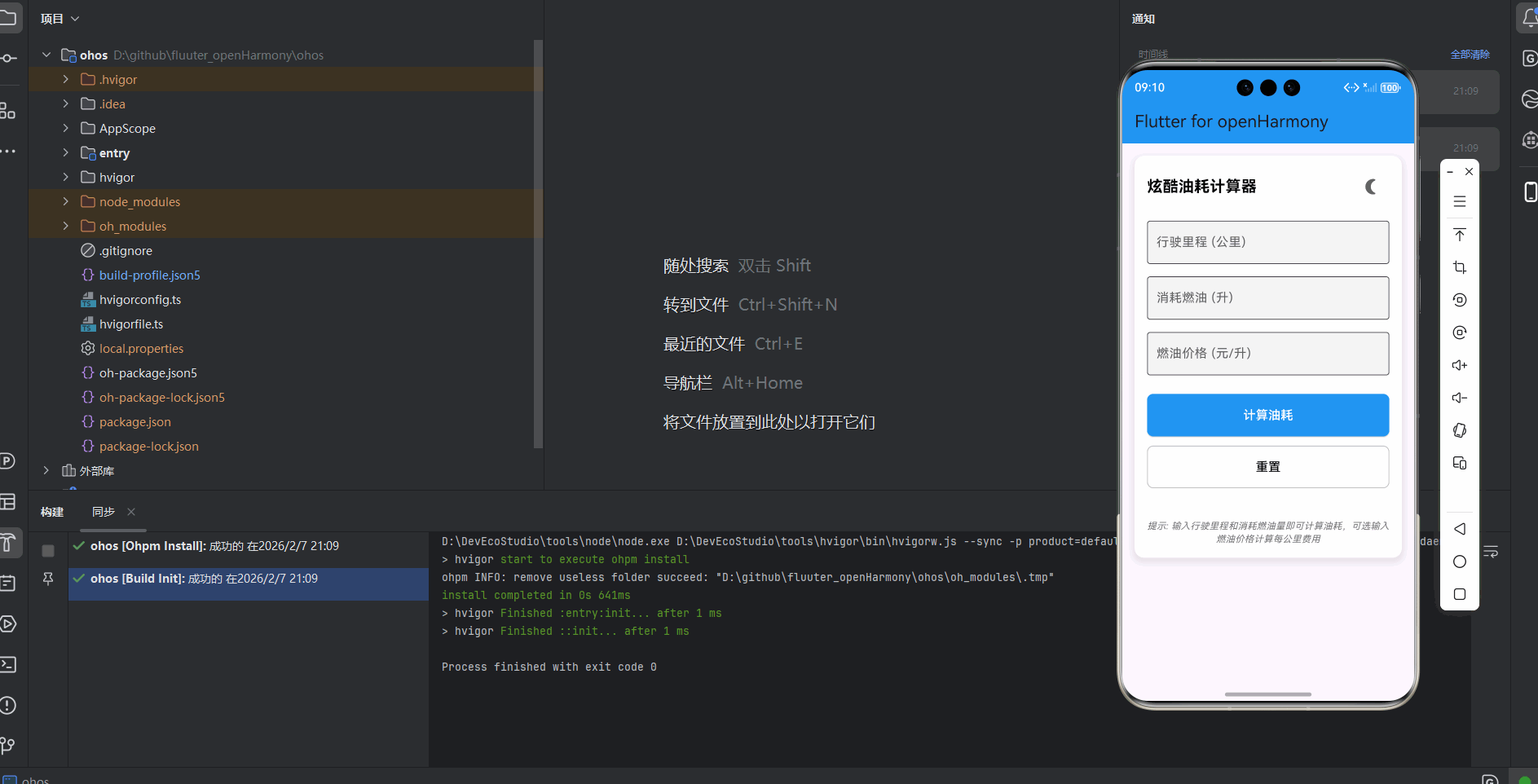
Task: Tap the emulator Home circle button
Action: point(1460,562)
